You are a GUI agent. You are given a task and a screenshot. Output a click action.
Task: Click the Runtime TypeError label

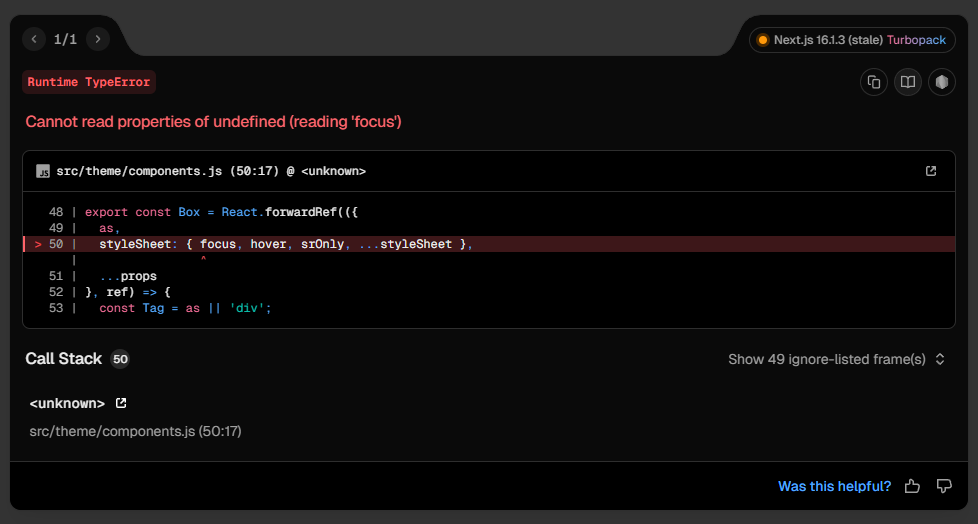[89, 82]
